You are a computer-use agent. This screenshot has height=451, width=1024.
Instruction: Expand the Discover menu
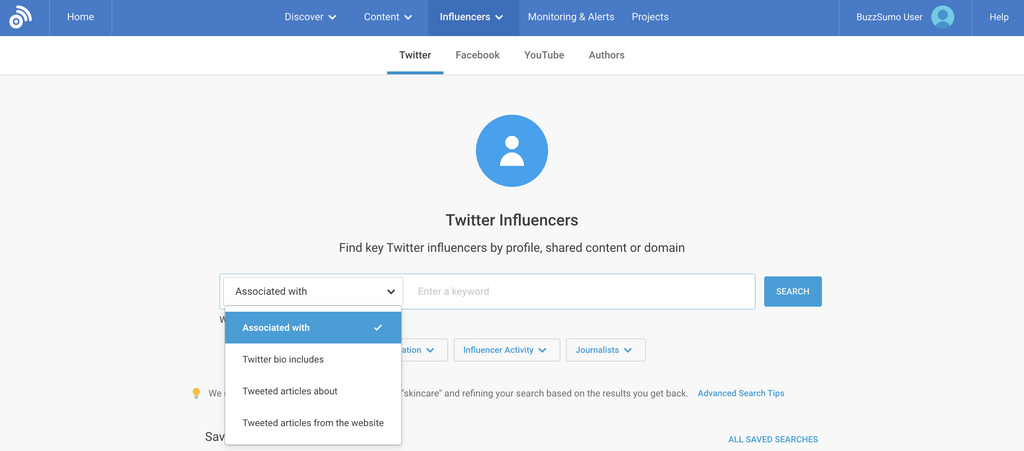tap(310, 17)
